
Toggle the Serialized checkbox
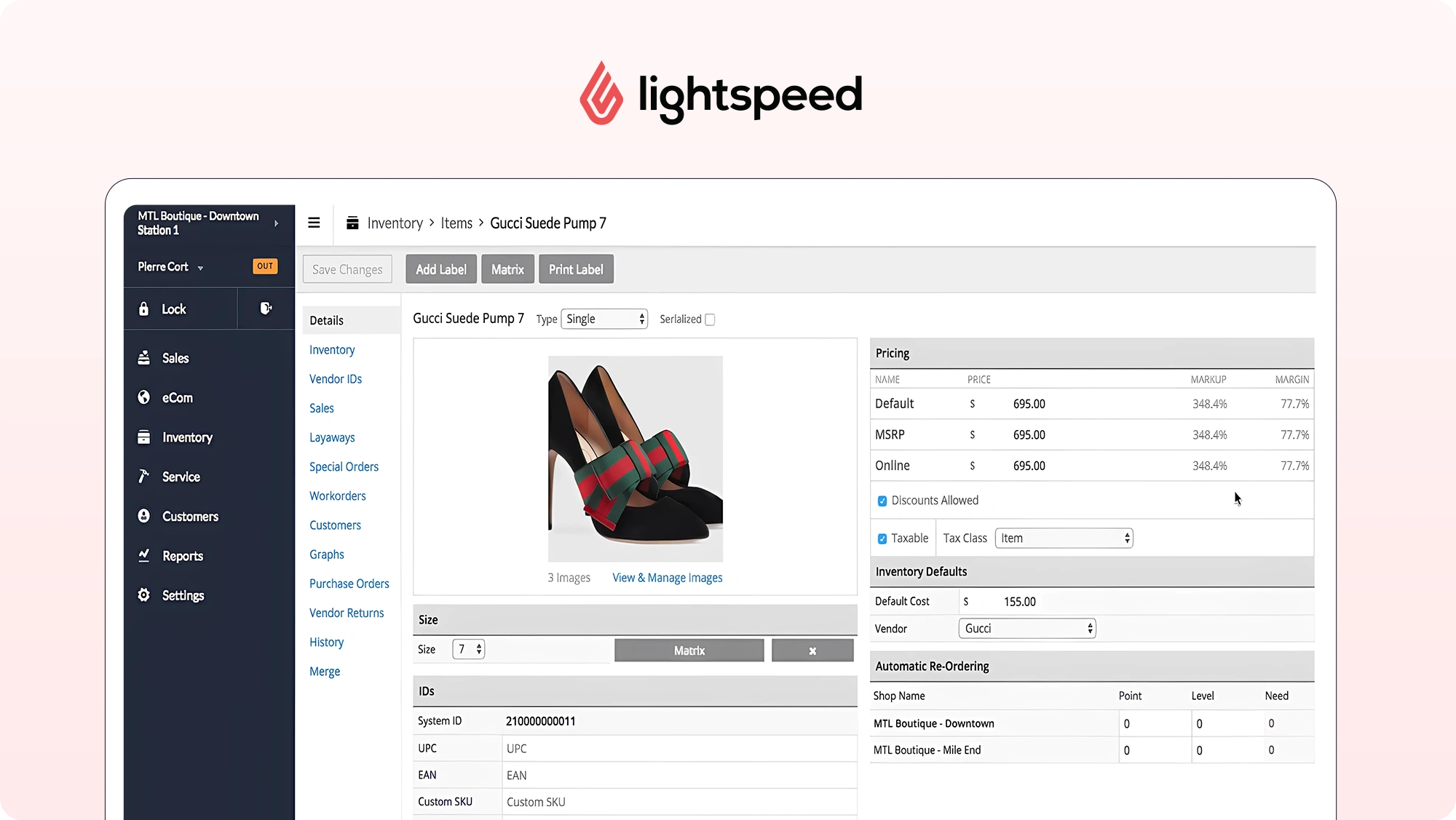coord(711,319)
